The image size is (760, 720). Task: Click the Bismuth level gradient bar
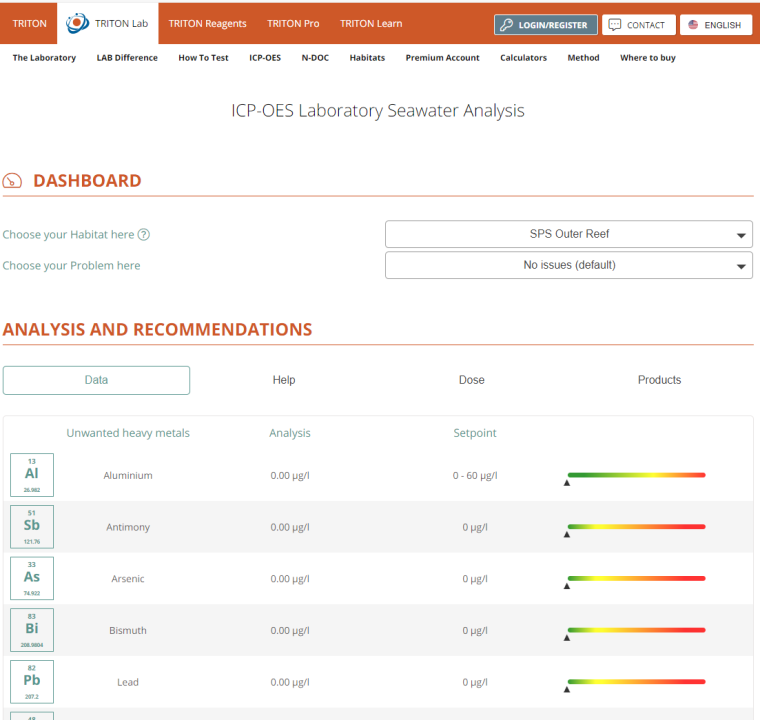point(636,630)
